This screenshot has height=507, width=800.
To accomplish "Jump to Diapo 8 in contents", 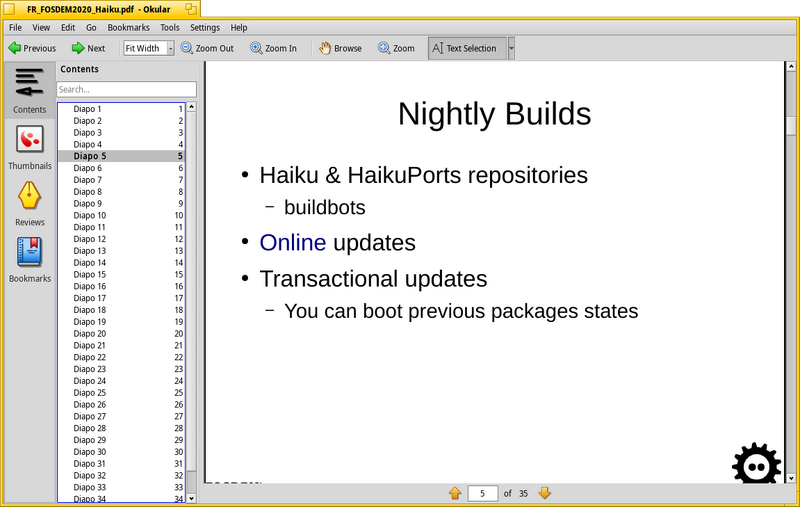I will 121,192.
